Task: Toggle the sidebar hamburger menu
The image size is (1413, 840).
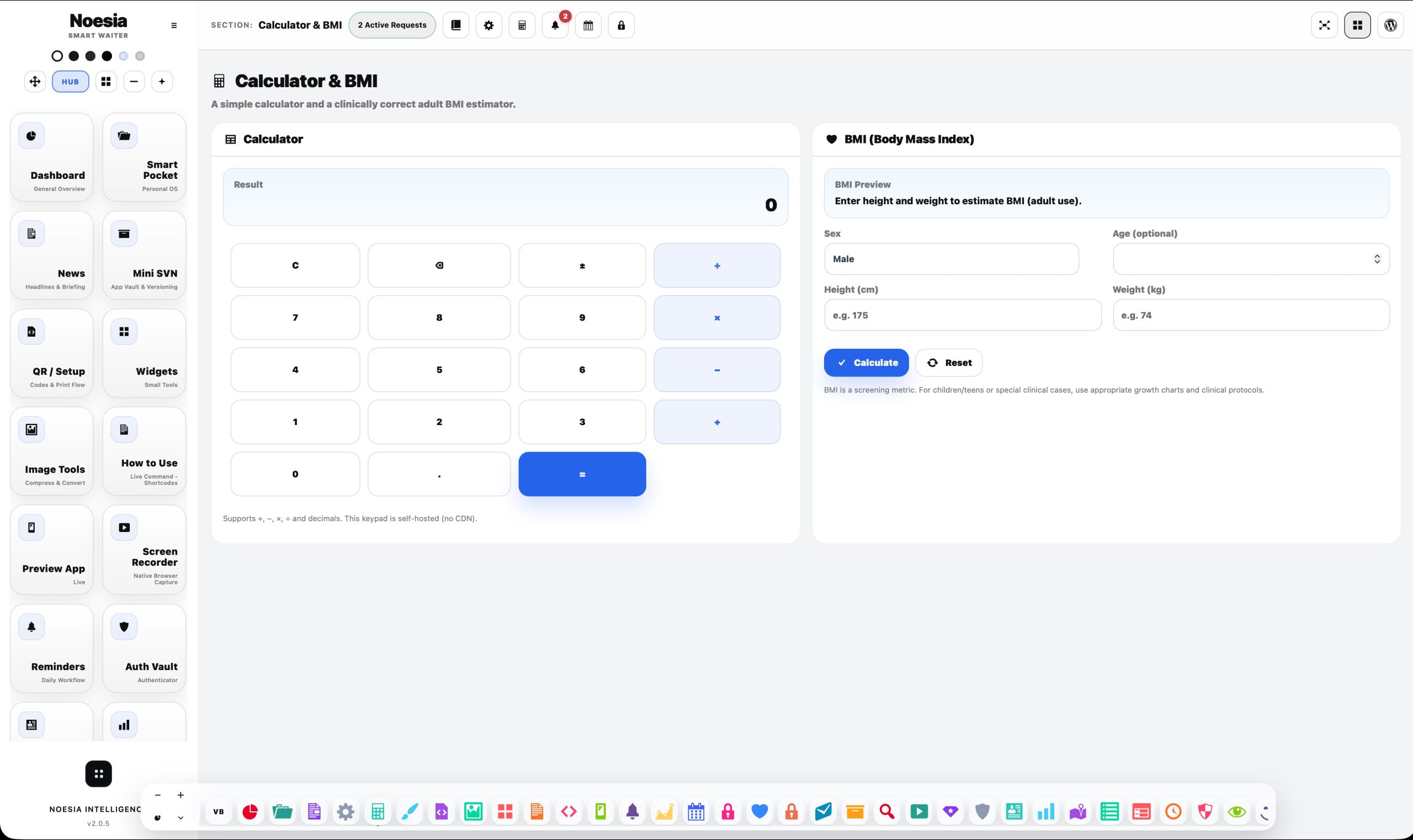Action: [x=174, y=25]
